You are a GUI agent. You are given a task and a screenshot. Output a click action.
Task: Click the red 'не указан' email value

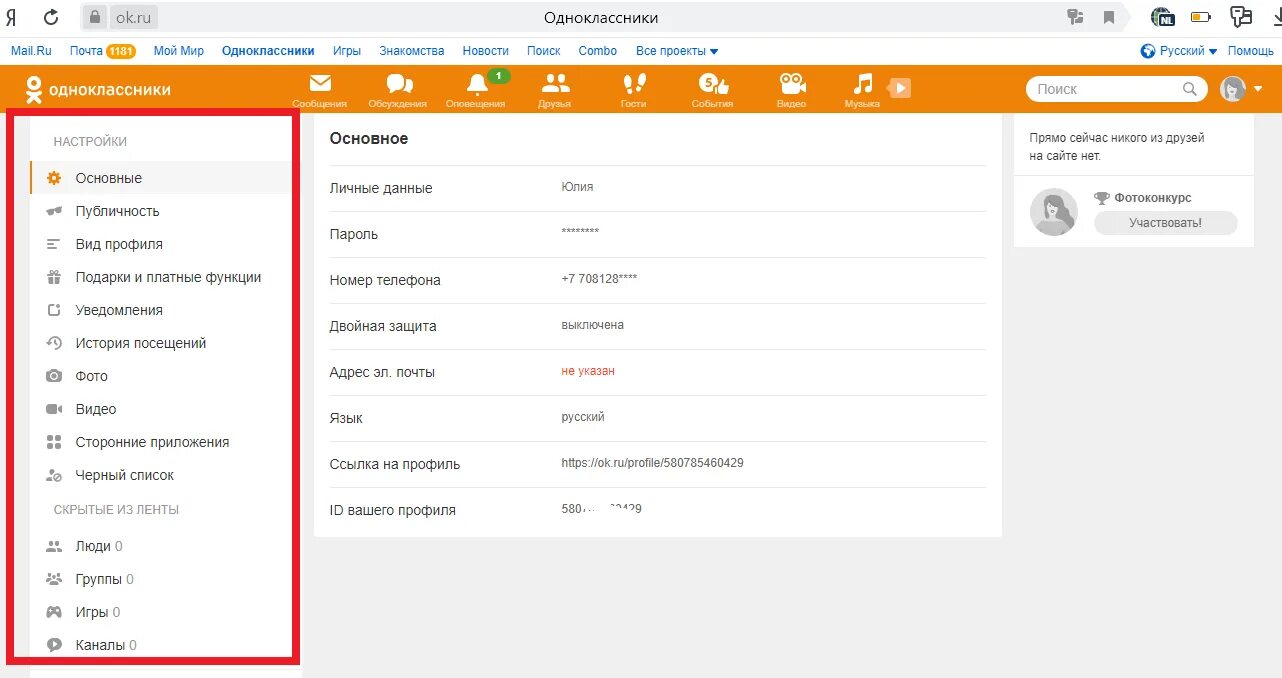tap(588, 371)
